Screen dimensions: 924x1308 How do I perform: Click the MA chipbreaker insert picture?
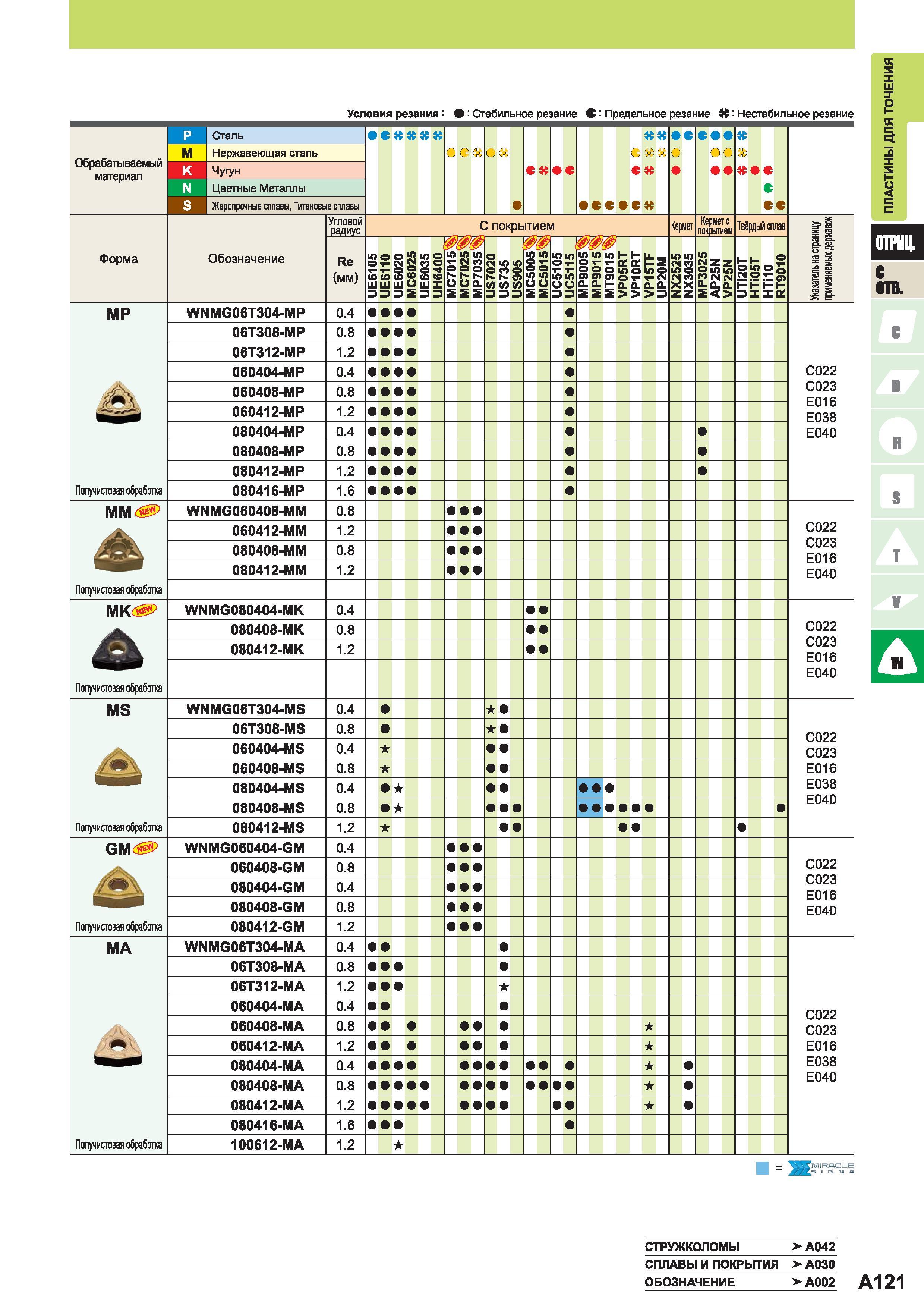coord(118,1046)
